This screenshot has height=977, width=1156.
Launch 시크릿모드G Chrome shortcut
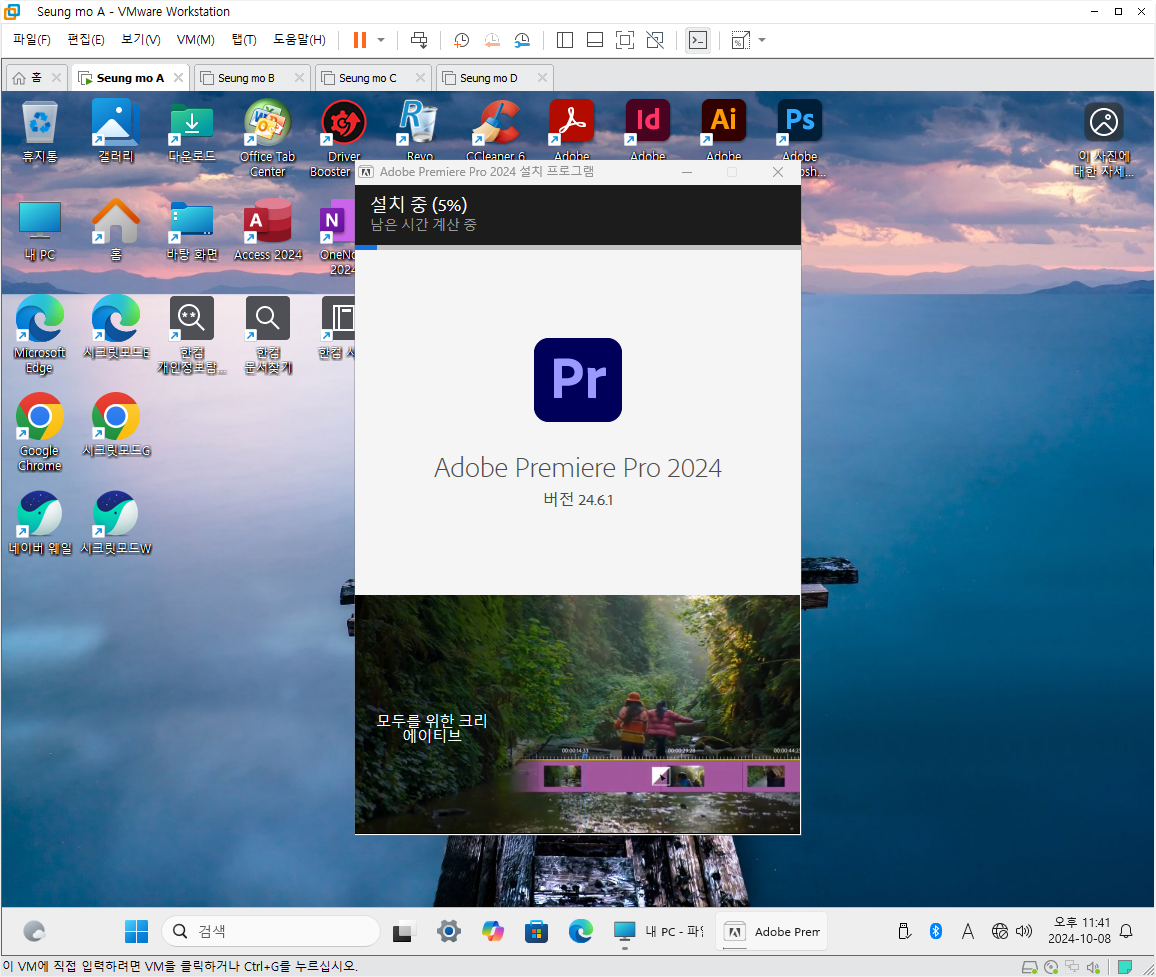pyautogui.click(x=116, y=425)
